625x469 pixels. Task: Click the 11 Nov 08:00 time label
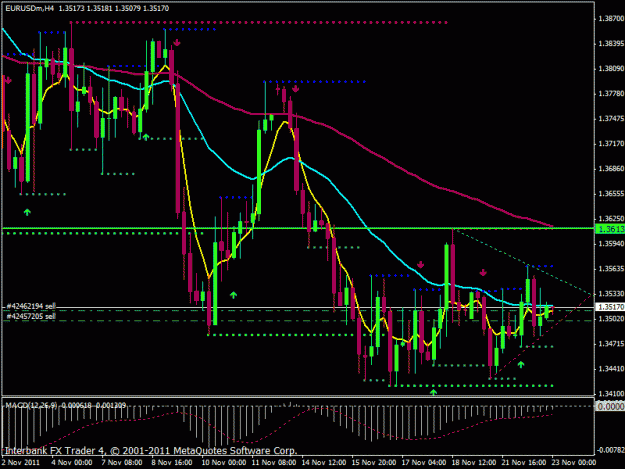click(273, 462)
